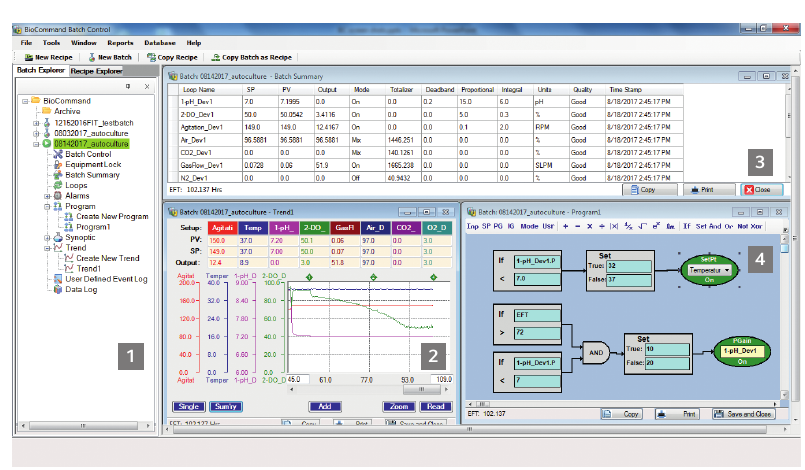Collapse the BioCommand root node
Viewport: 805px width, 470px height.
pyautogui.click(x=25, y=101)
